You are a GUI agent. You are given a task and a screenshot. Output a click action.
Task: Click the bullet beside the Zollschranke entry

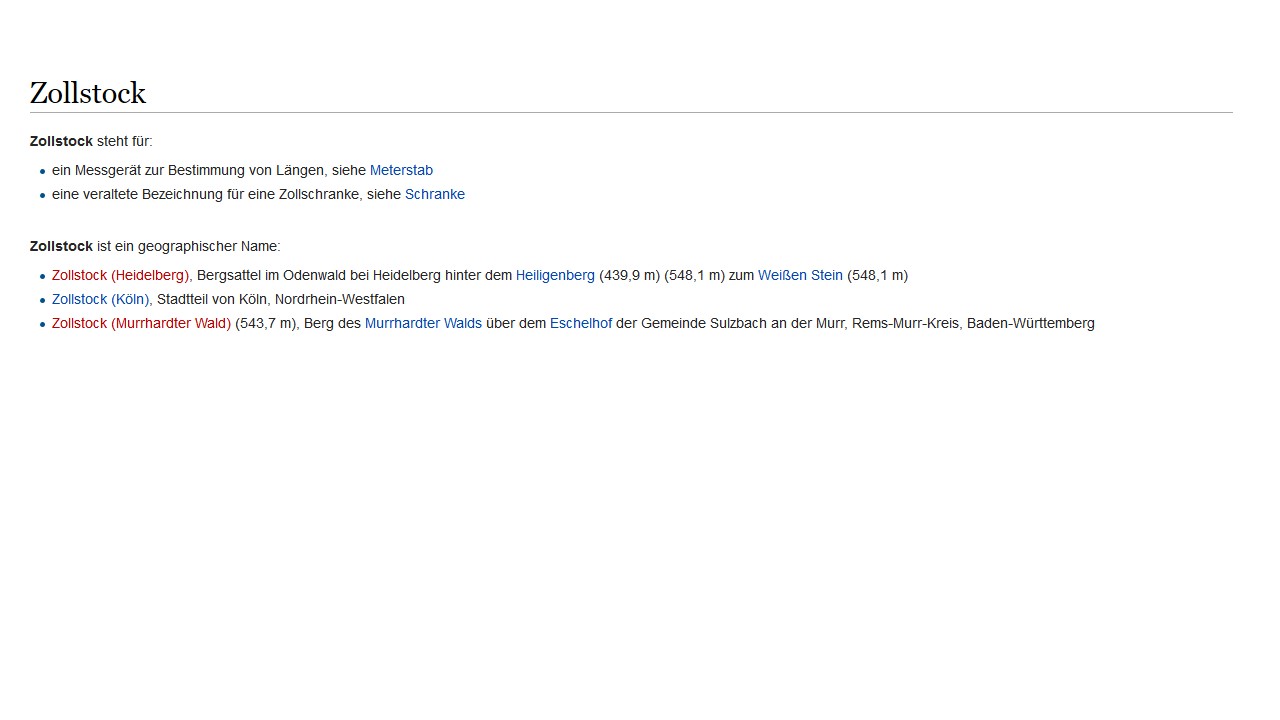point(43,195)
